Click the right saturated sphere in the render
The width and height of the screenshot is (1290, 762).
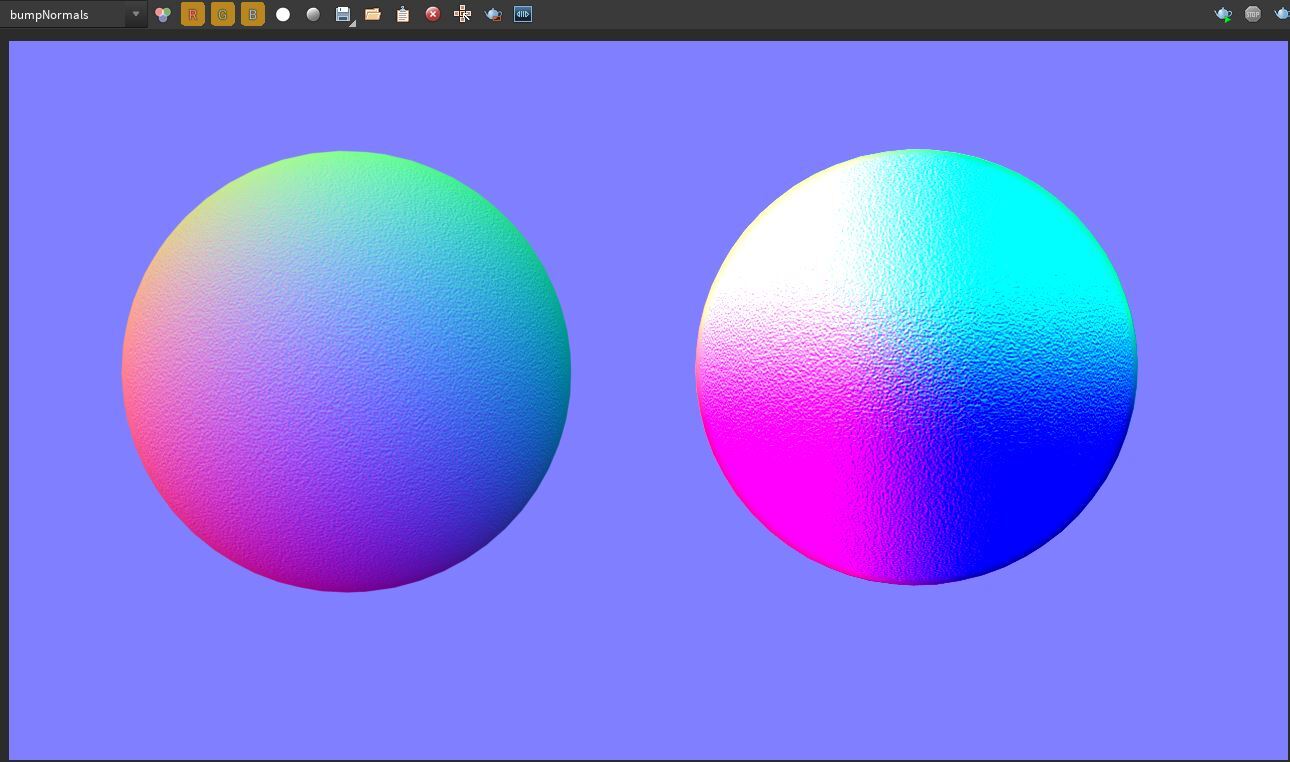tap(916, 367)
